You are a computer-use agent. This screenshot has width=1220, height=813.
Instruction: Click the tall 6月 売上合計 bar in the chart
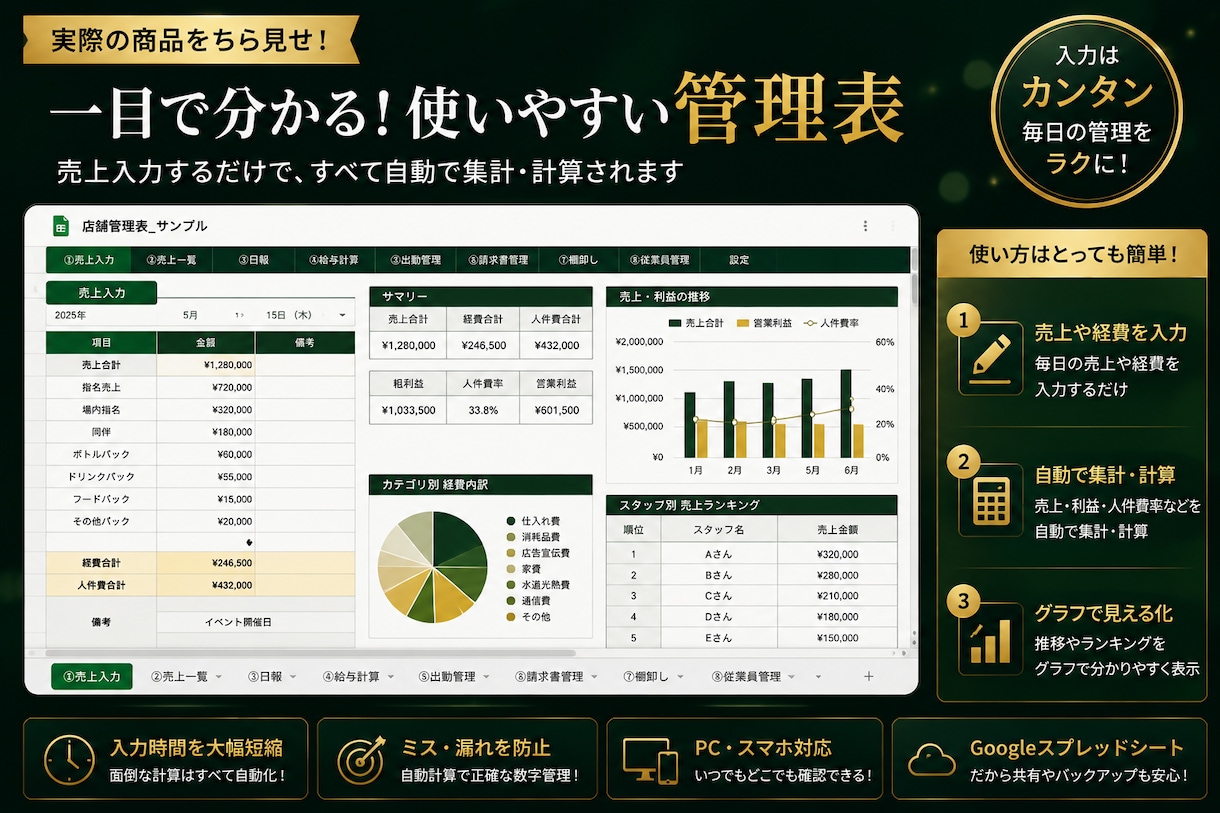tap(846, 413)
